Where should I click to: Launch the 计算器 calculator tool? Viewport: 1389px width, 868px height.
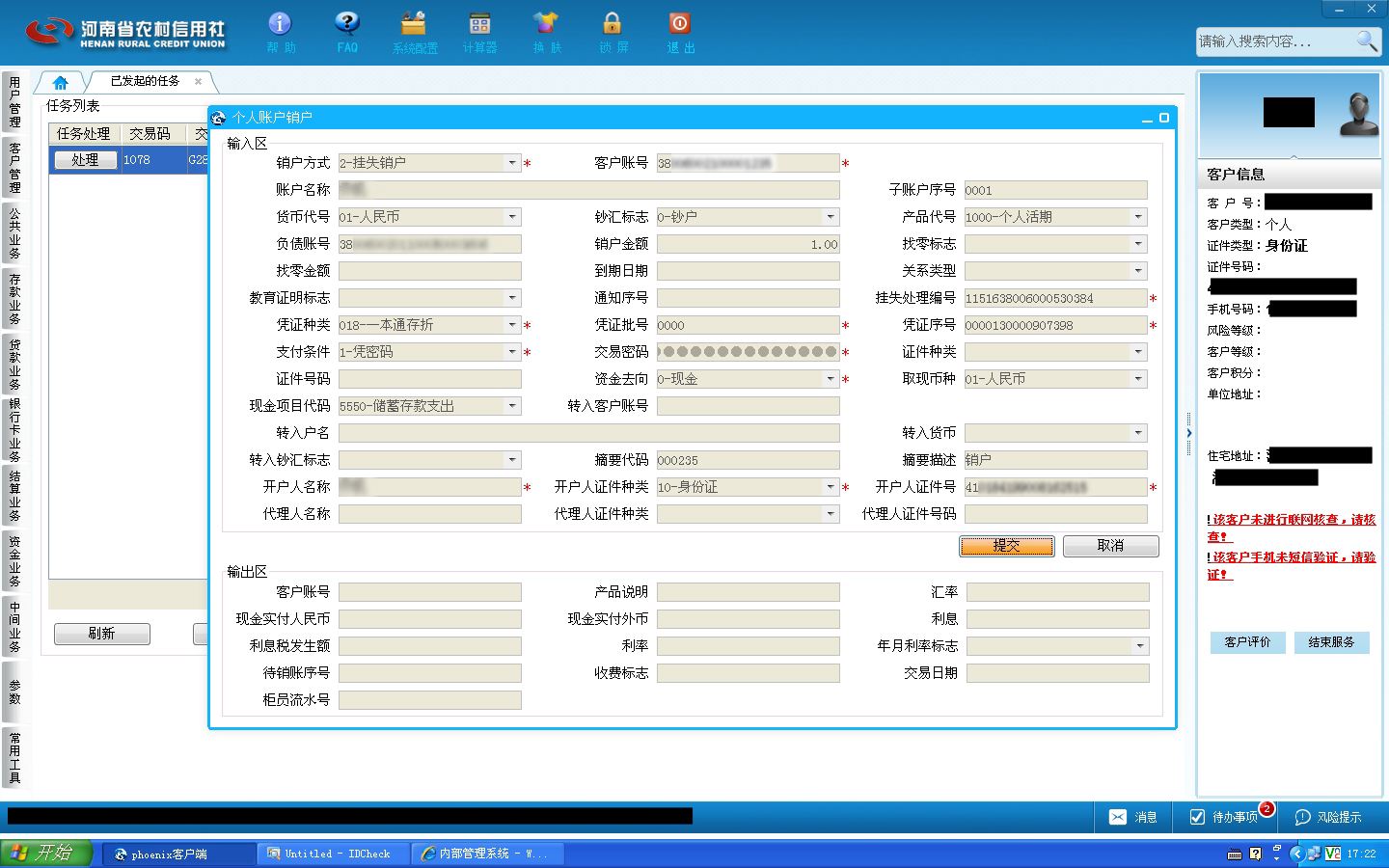coord(479,32)
